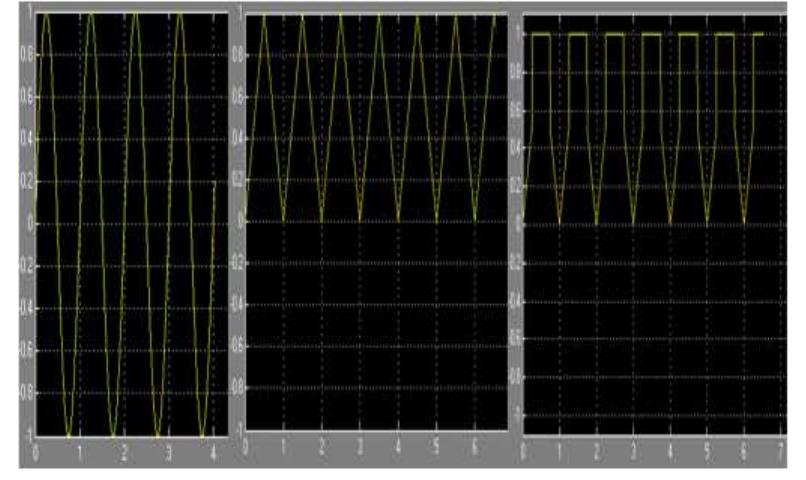
Task: Click x-axis label 1 of the triangular wave plot
Action: click(284, 447)
